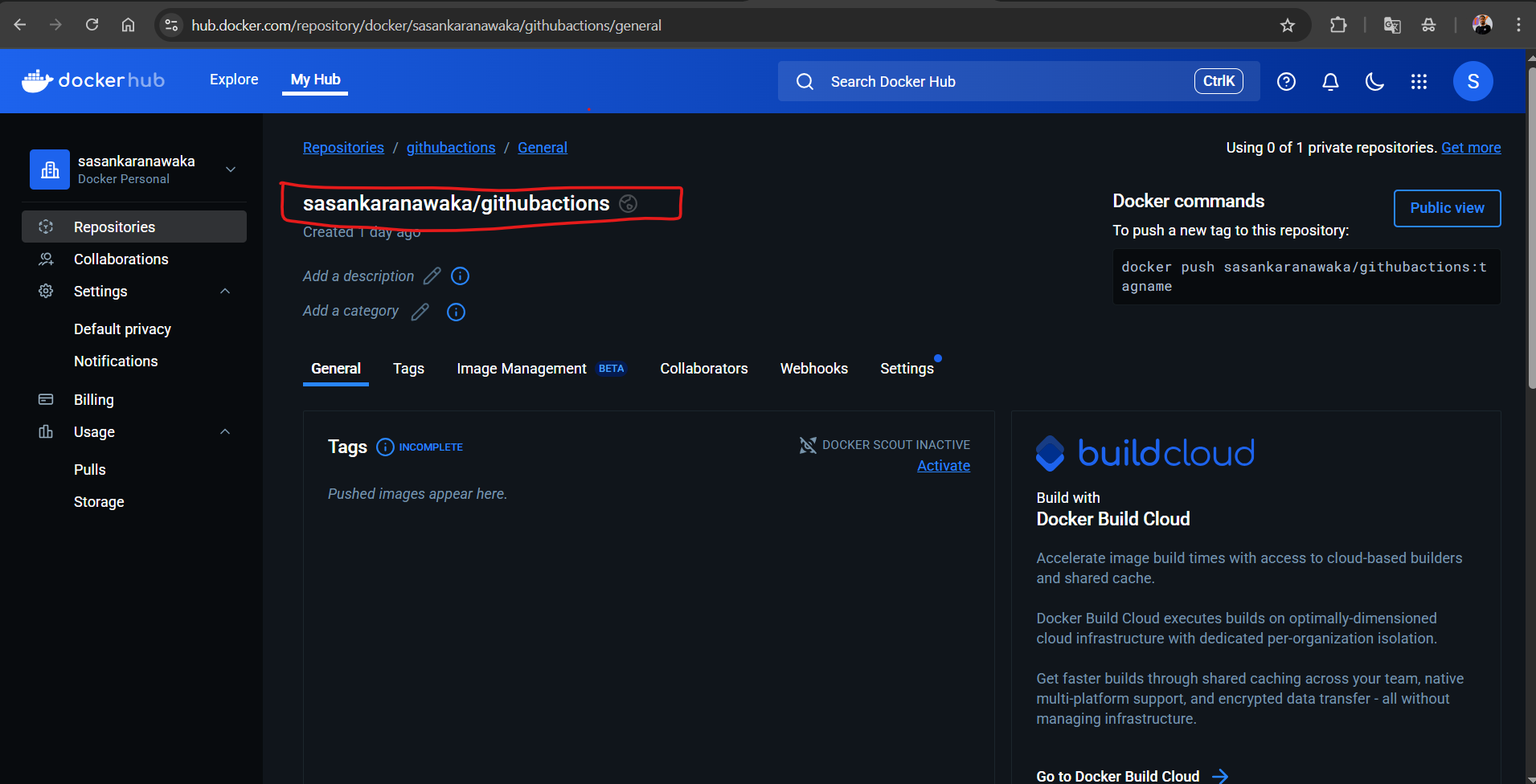Click the pencil icon to edit description

point(432,276)
